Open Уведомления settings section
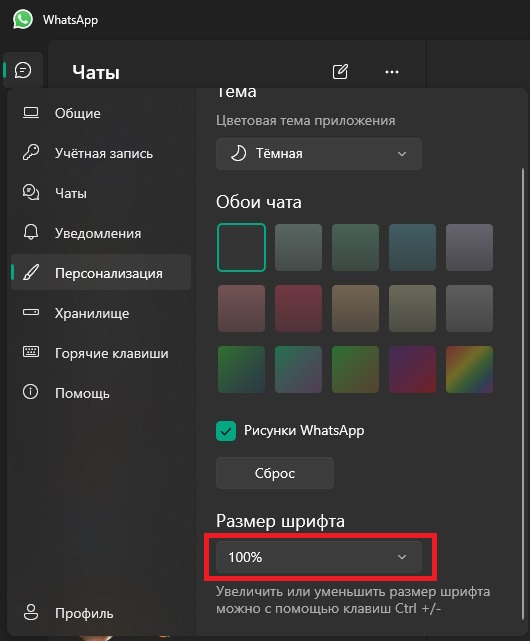The width and height of the screenshot is (530, 641). 101,233
